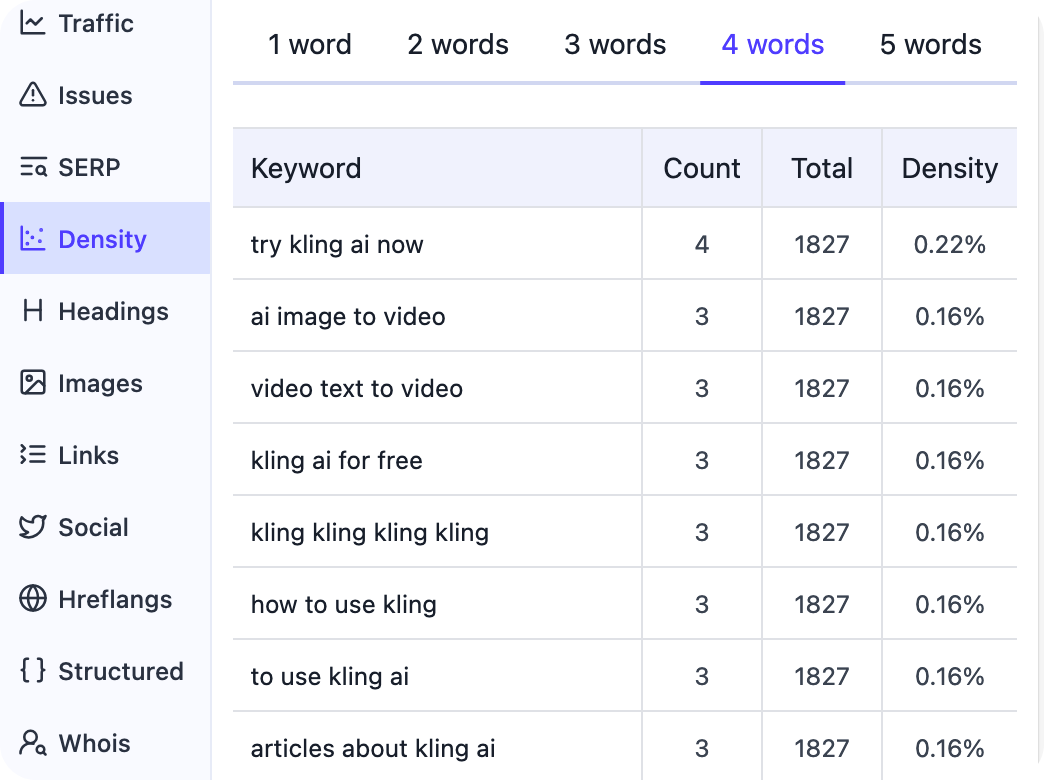Image resolution: width=1044 pixels, height=780 pixels.
Task: Click the Hreflangs globe icon
Action: (x=33, y=599)
